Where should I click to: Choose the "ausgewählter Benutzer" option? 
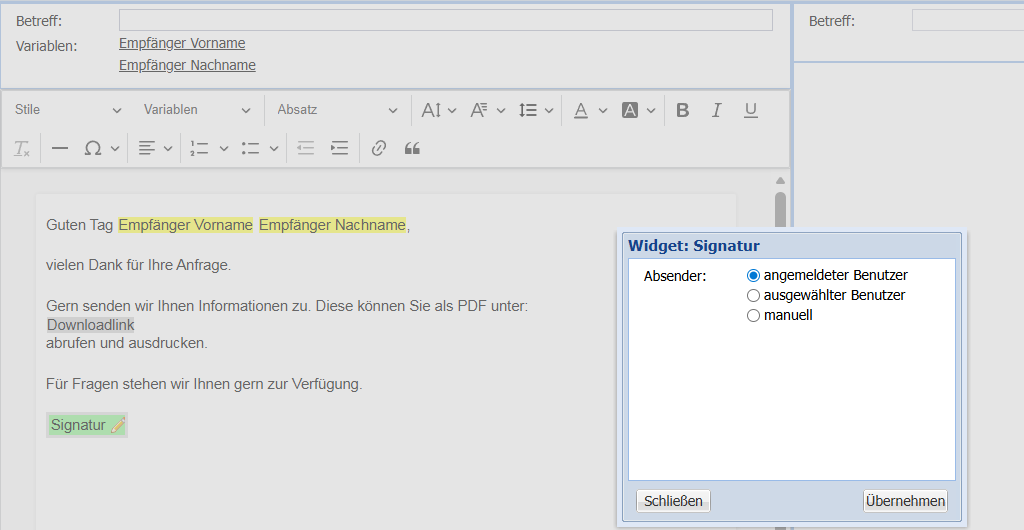point(754,295)
